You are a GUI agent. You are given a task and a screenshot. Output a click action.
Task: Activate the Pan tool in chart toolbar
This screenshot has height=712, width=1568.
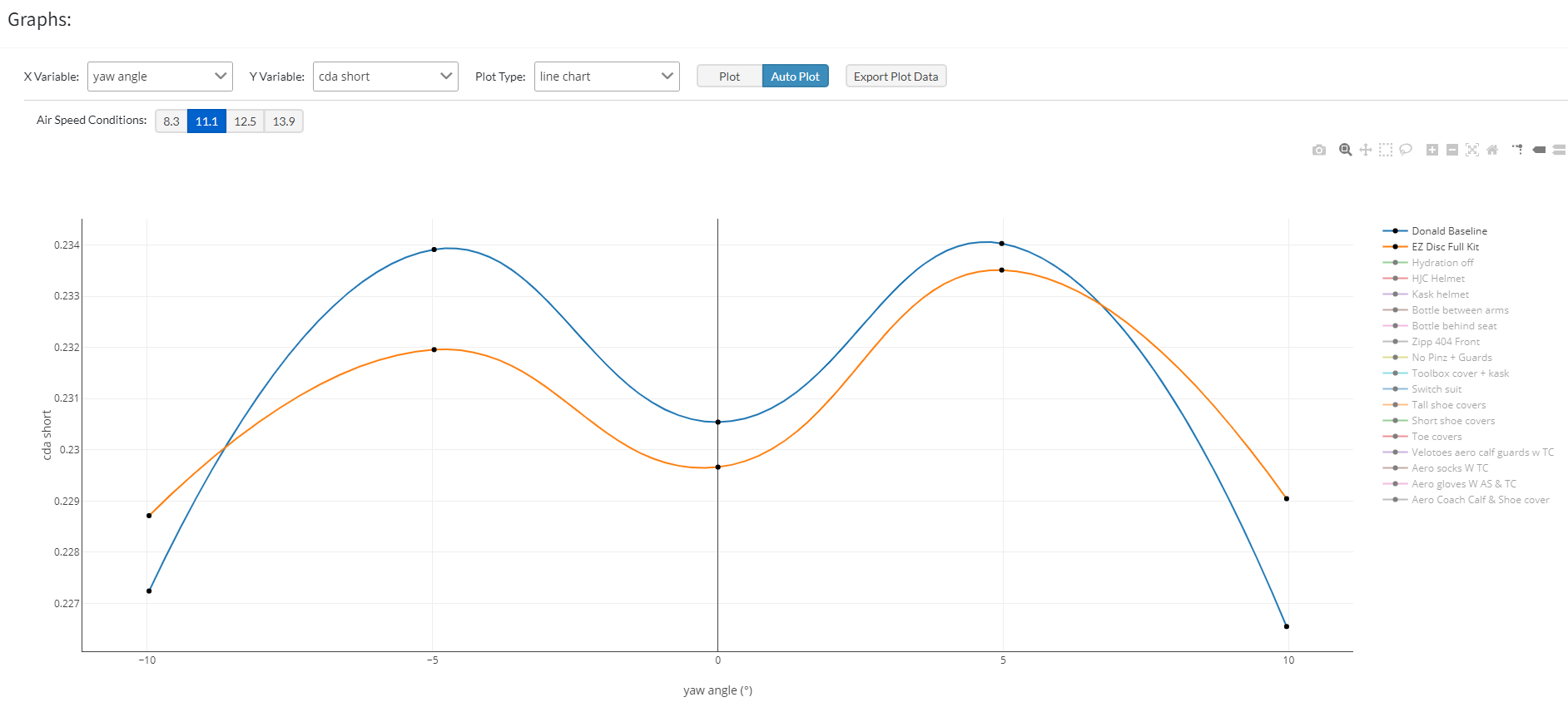[x=1366, y=150]
